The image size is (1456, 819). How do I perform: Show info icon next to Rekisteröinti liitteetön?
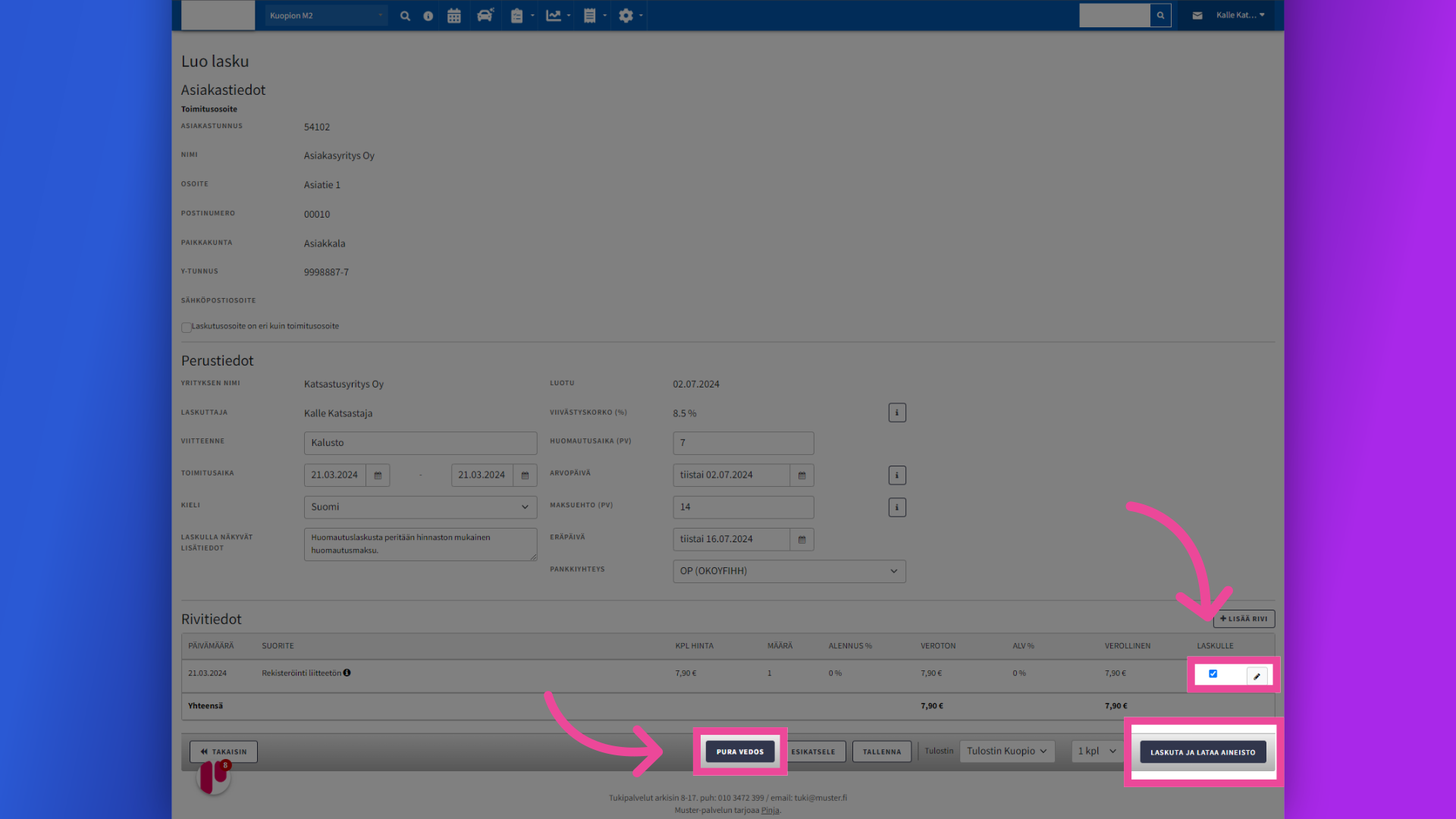point(347,673)
